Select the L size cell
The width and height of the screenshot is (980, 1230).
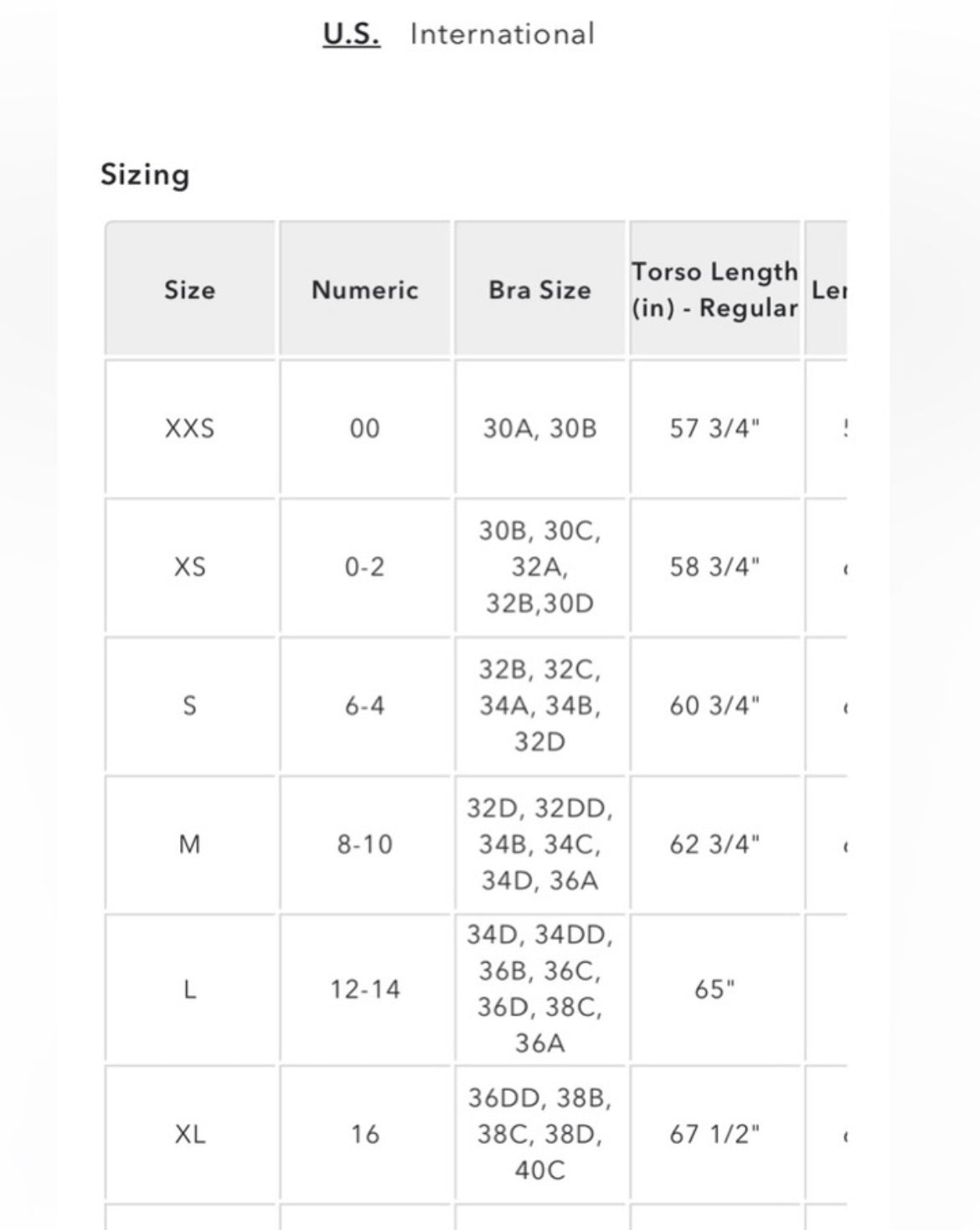[x=190, y=990]
